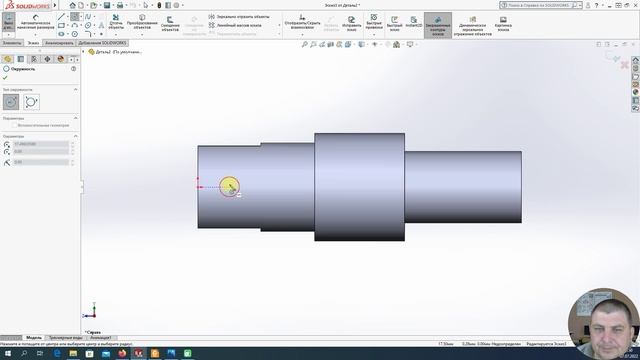Click the Convert Entities (Преобразование объектов) tool
Screen dimensions: 640x360
(x=142, y=22)
